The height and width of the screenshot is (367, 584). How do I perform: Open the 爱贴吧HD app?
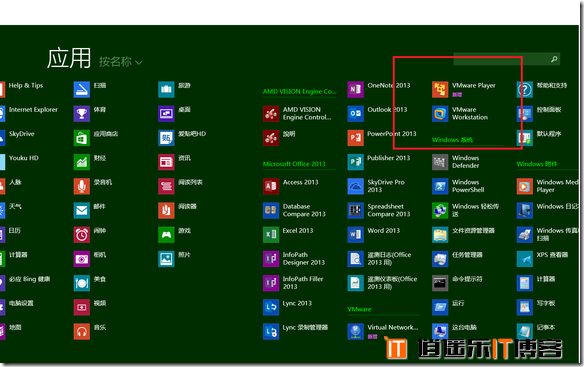[182, 138]
